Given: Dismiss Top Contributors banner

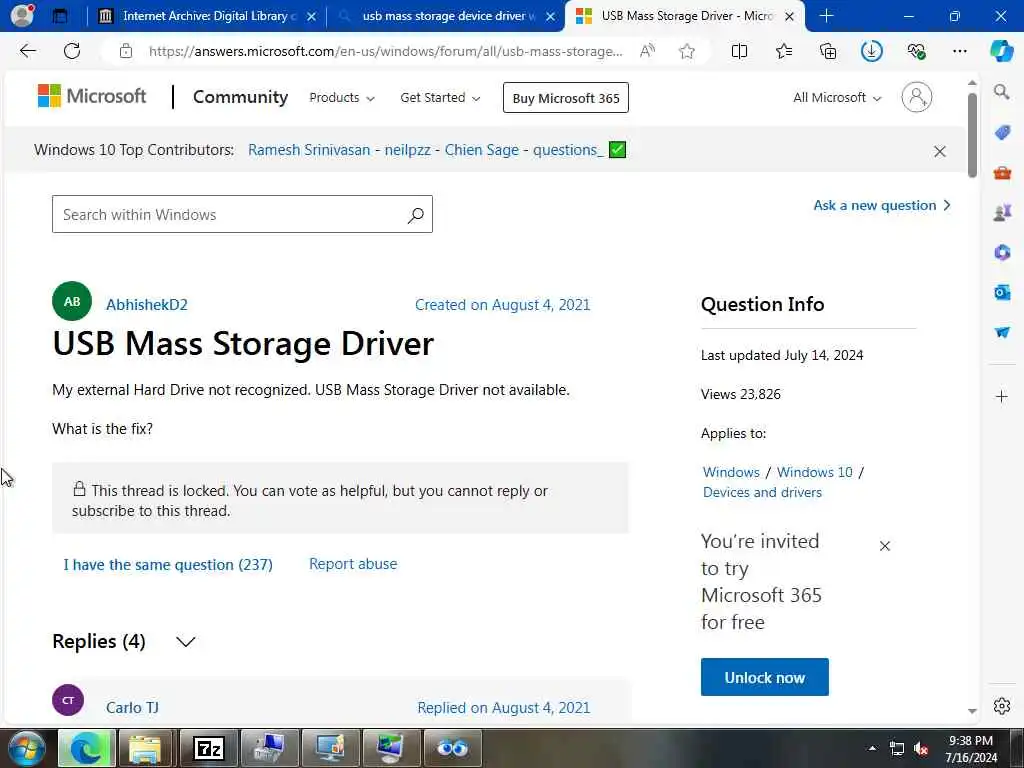Looking at the screenshot, I should pyautogui.click(x=940, y=152).
